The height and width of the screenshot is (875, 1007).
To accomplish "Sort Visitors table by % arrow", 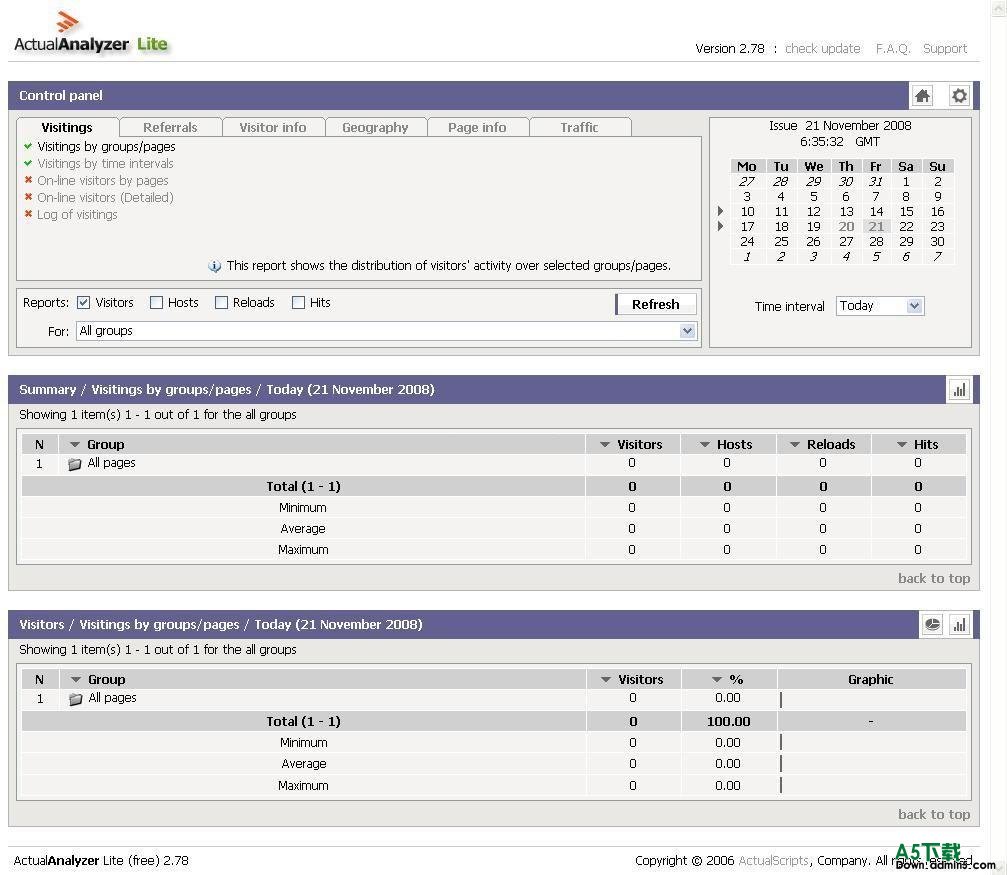I will [x=717, y=680].
